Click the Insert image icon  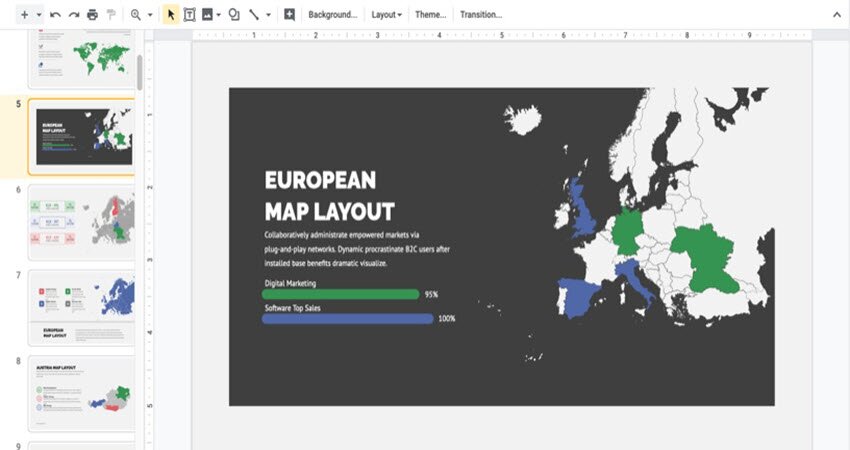(x=207, y=15)
